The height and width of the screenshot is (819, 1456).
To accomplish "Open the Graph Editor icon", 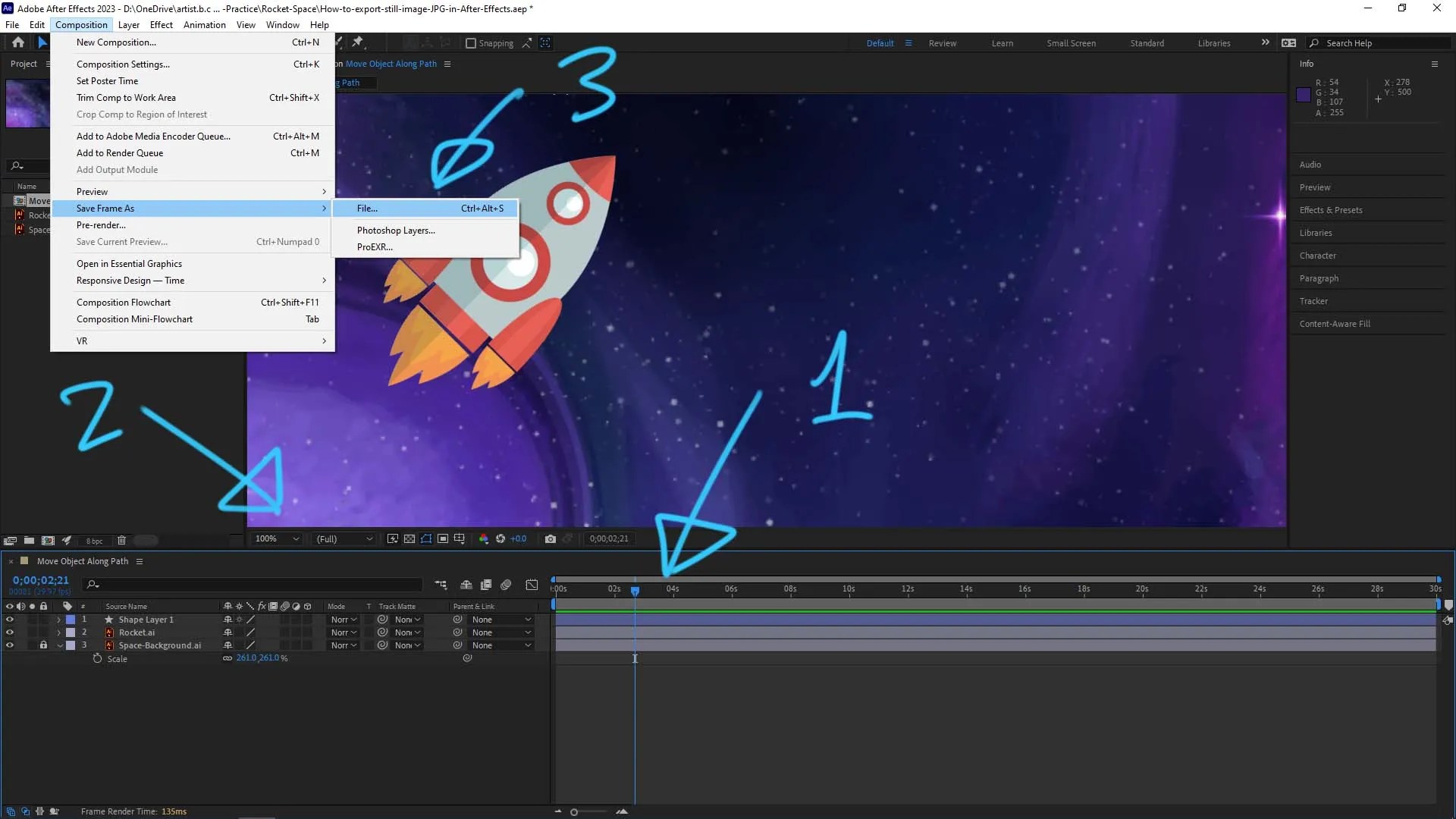I will [532, 585].
